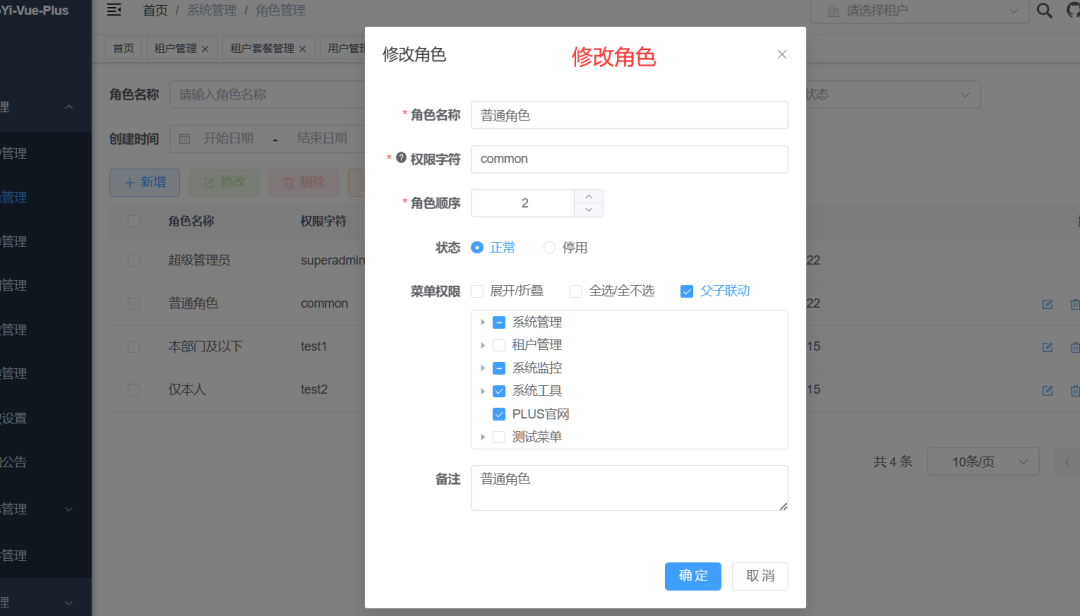This screenshot has width=1080, height=616.
Task: Toggle the 全选/全不选 checkbox
Action: tap(576, 291)
